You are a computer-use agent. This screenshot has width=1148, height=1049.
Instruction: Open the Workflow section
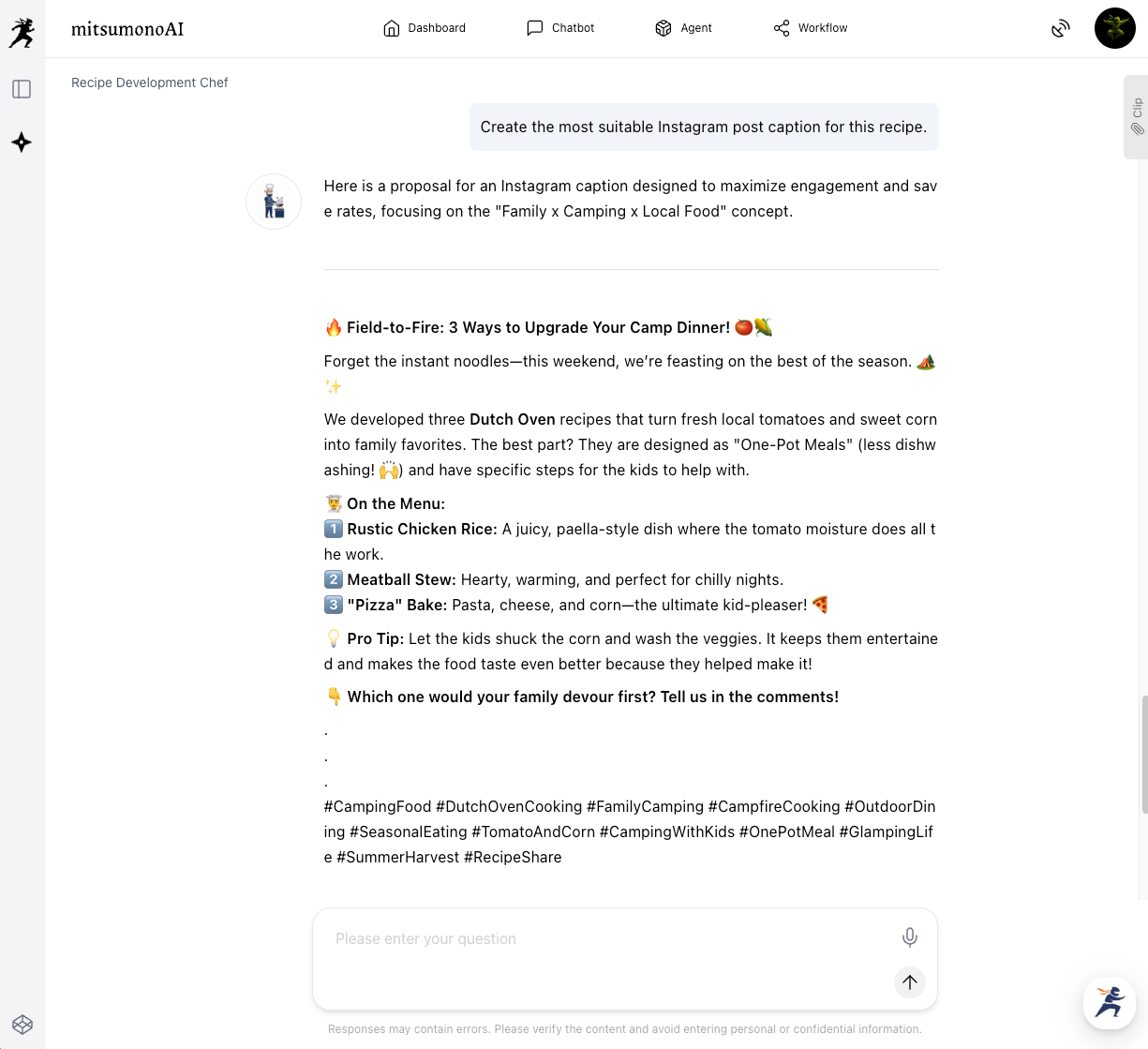coord(811,28)
